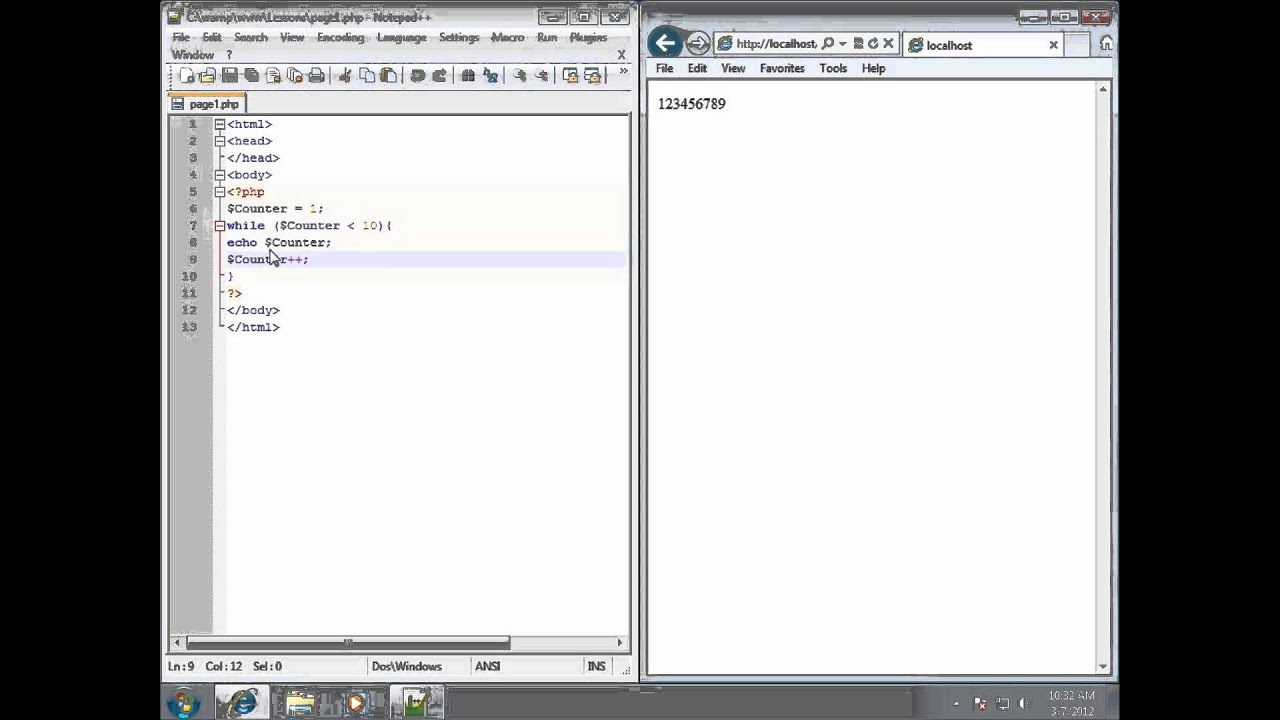This screenshot has width=1280, height=720.
Task: Click the '$Counter = 1;' code line
Action: click(x=275, y=208)
